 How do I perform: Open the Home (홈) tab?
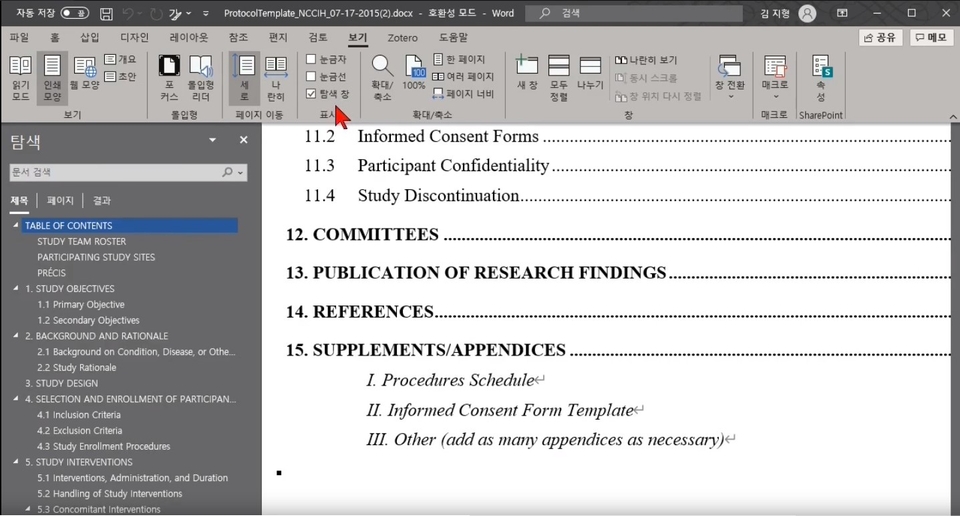tap(55, 37)
